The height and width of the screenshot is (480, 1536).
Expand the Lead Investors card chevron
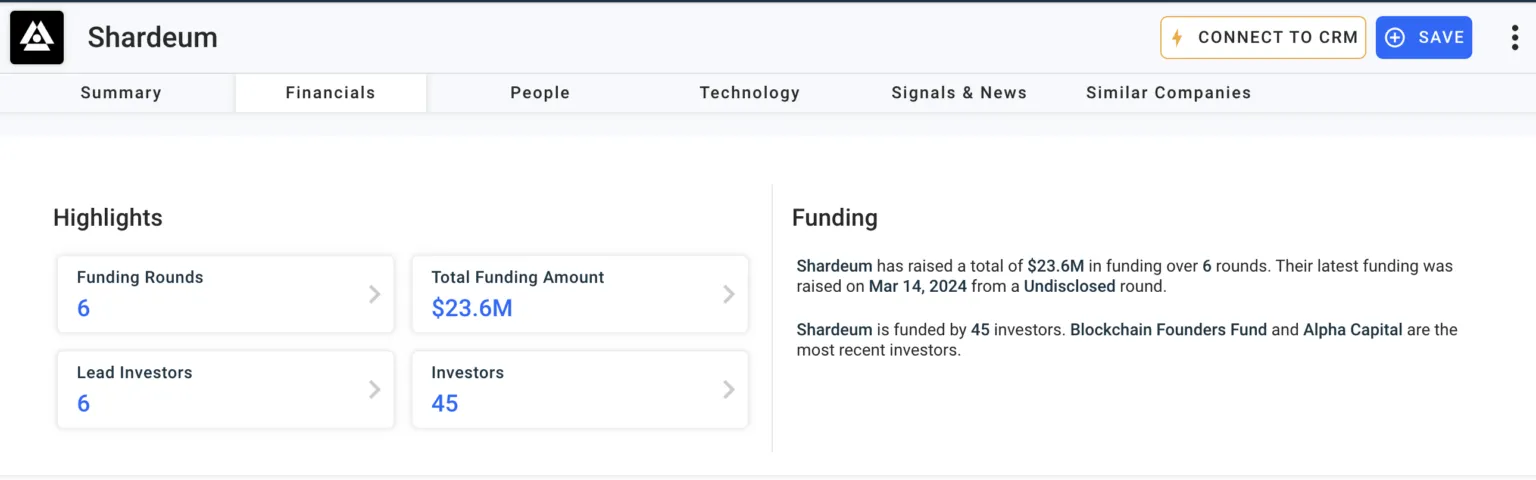click(x=374, y=389)
